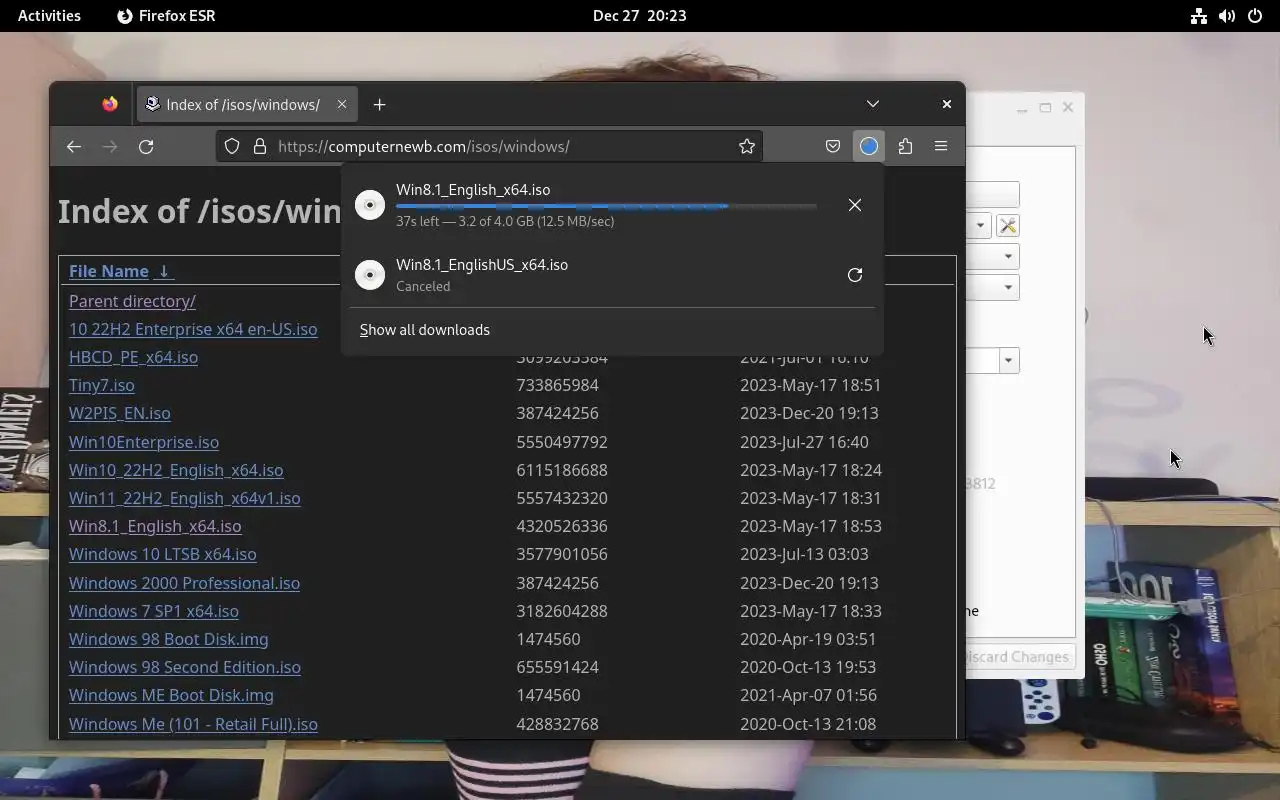The height and width of the screenshot is (800, 1280).
Task: Click the Index of /isos/win page heading
Action: click(200, 211)
